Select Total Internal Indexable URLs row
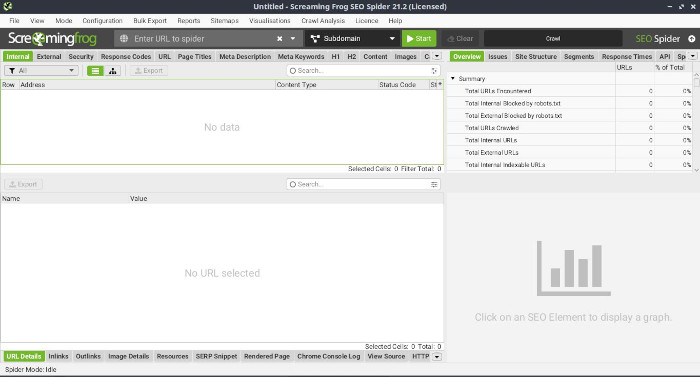 click(570, 165)
